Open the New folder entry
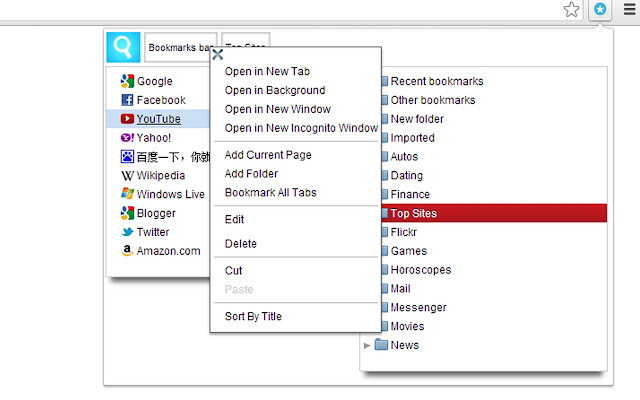This screenshot has height=400, width=640. [x=417, y=119]
